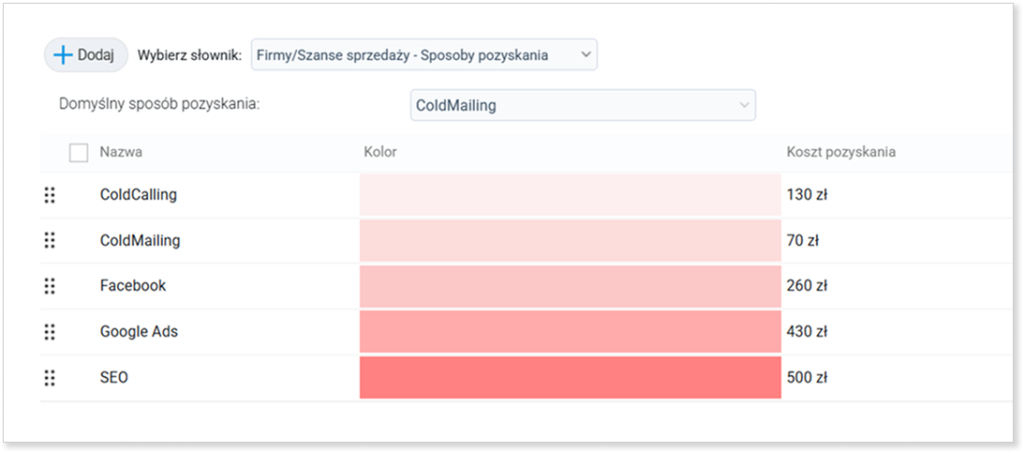Viewport: 1024px width, 453px height.
Task: Select the Google Ads row name
Action: (138, 332)
